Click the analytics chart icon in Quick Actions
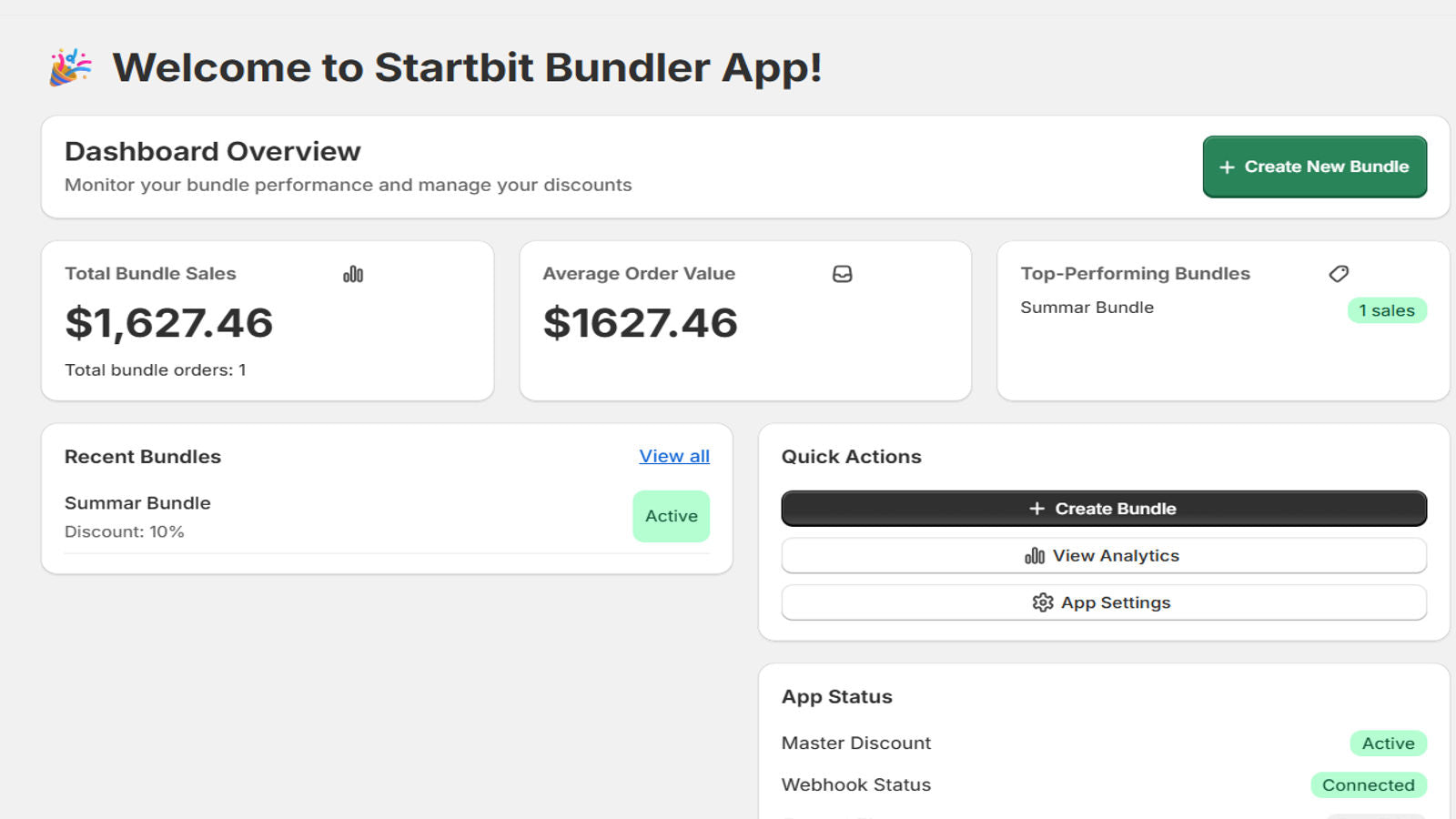 [x=1035, y=556]
